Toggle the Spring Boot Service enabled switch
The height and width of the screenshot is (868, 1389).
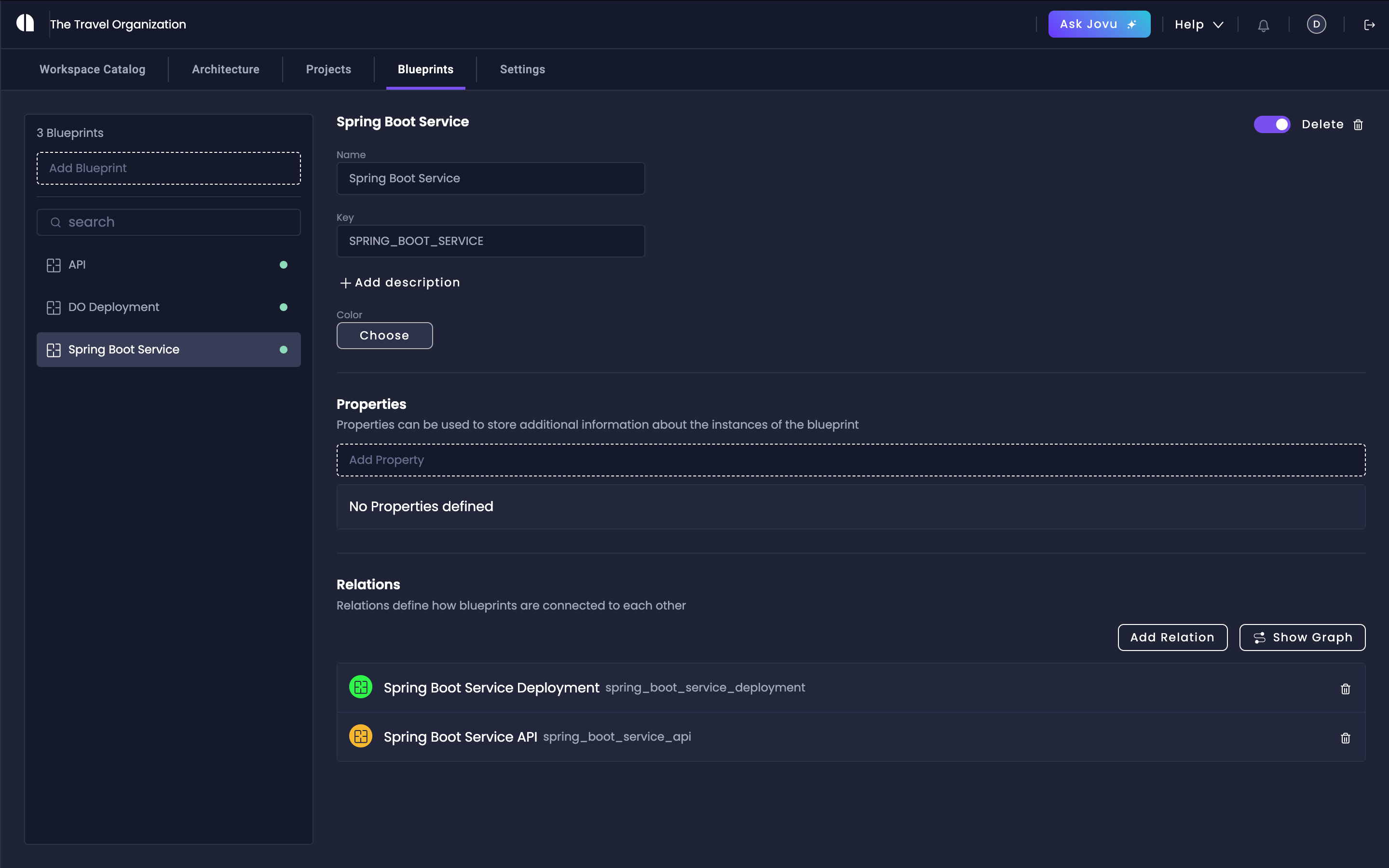[x=1271, y=124]
